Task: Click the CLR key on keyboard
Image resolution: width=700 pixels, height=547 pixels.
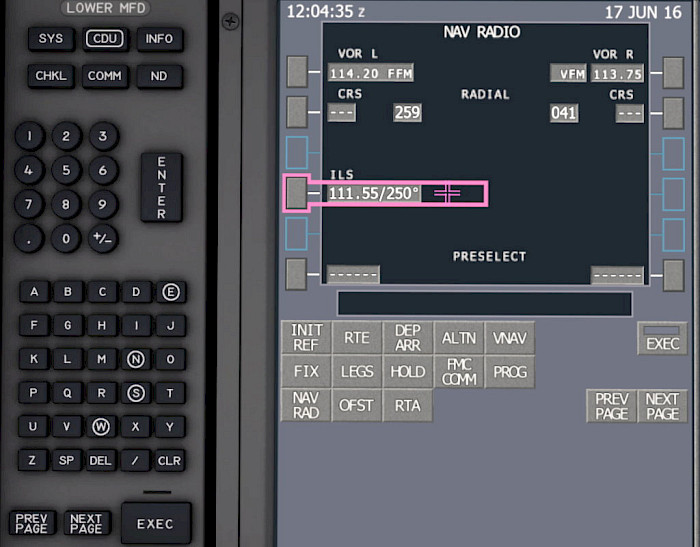Action: point(170,460)
